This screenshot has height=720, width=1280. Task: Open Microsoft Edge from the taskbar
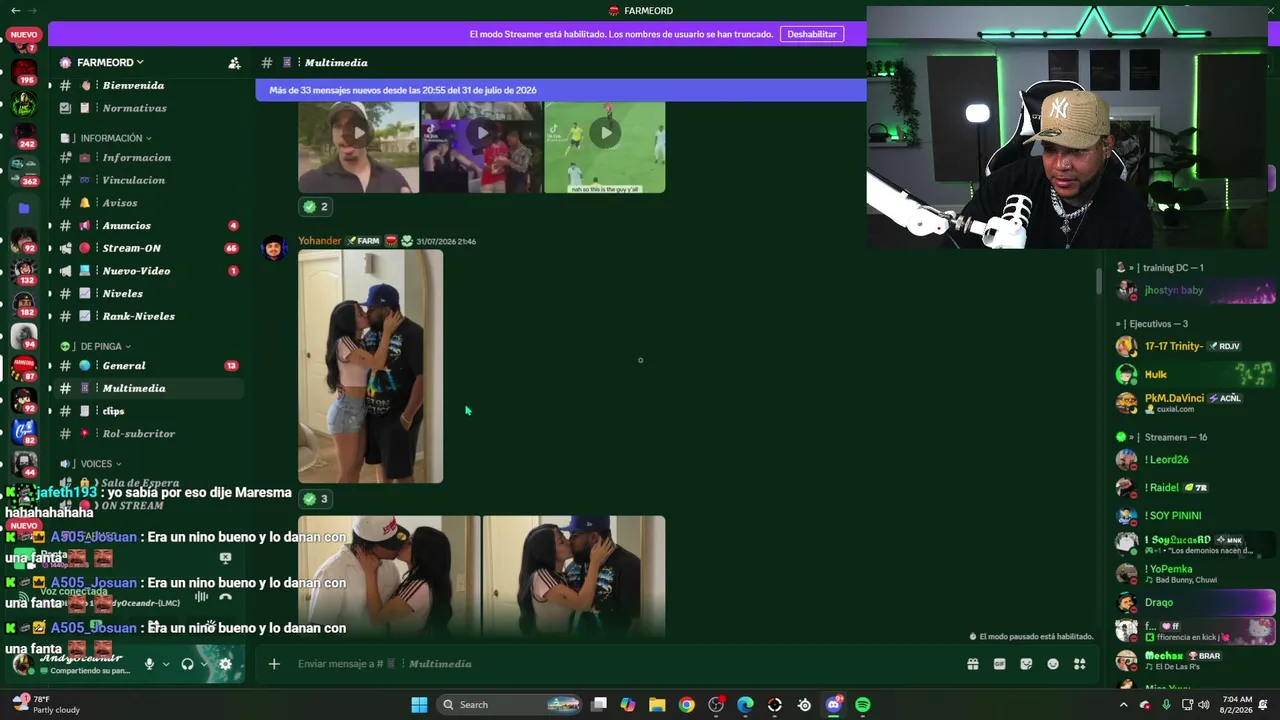point(745,705)
